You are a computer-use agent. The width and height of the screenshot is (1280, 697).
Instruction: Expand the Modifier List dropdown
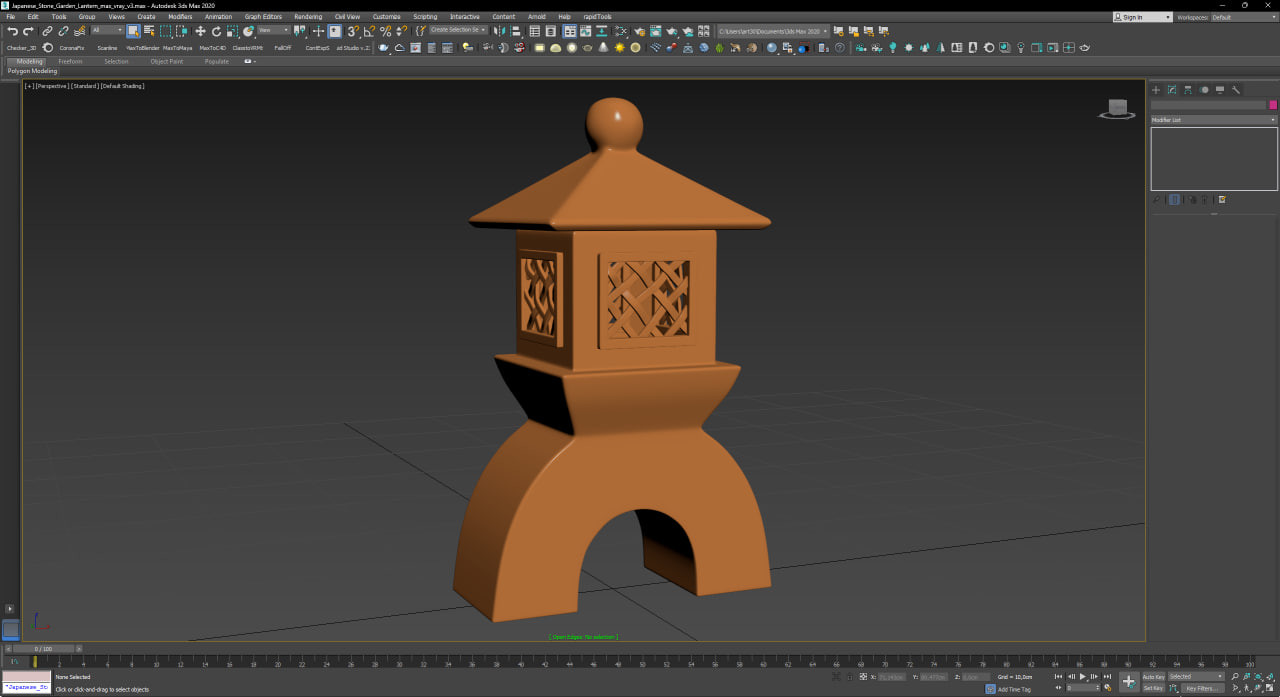1214,120
